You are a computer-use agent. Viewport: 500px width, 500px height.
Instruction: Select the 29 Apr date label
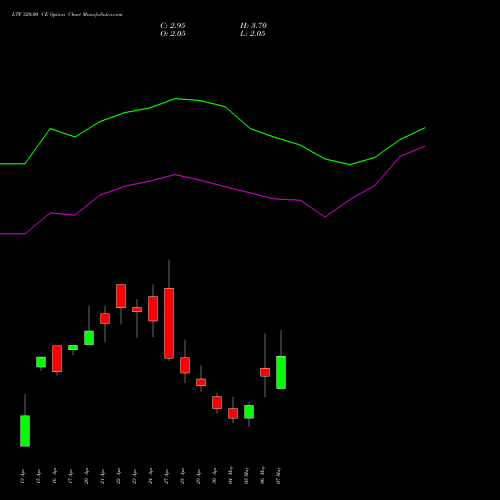199,476
